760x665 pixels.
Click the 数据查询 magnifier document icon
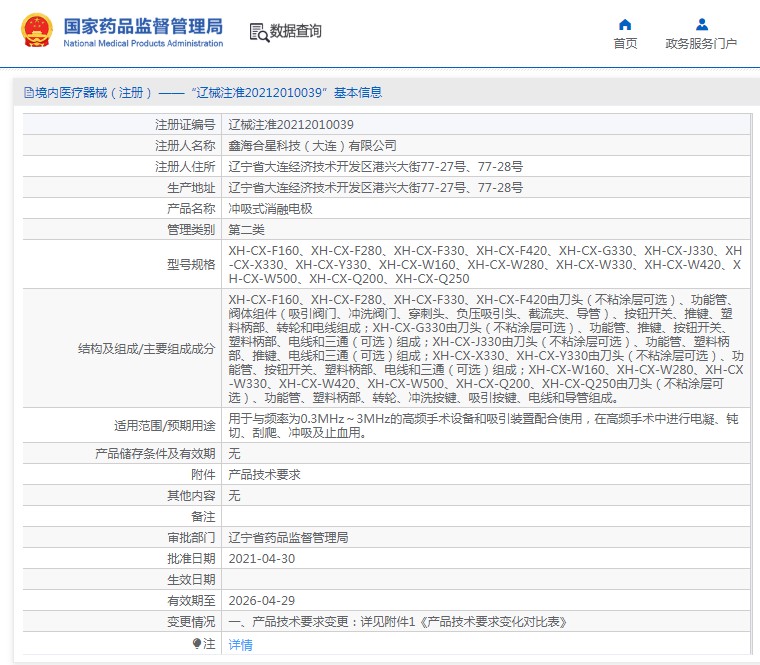pos(258,31)
